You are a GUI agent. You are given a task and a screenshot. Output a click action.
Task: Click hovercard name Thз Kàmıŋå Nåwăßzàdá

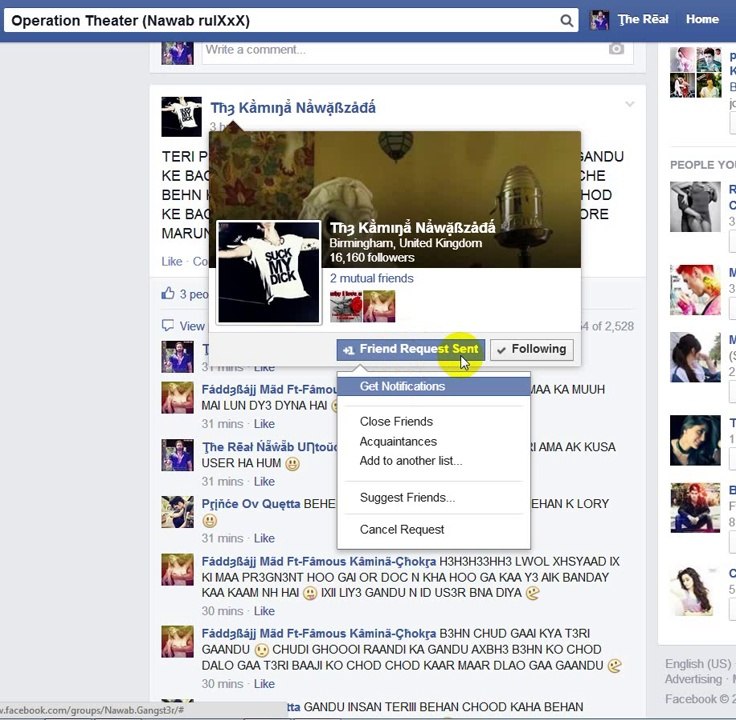[x=412, y=228]
